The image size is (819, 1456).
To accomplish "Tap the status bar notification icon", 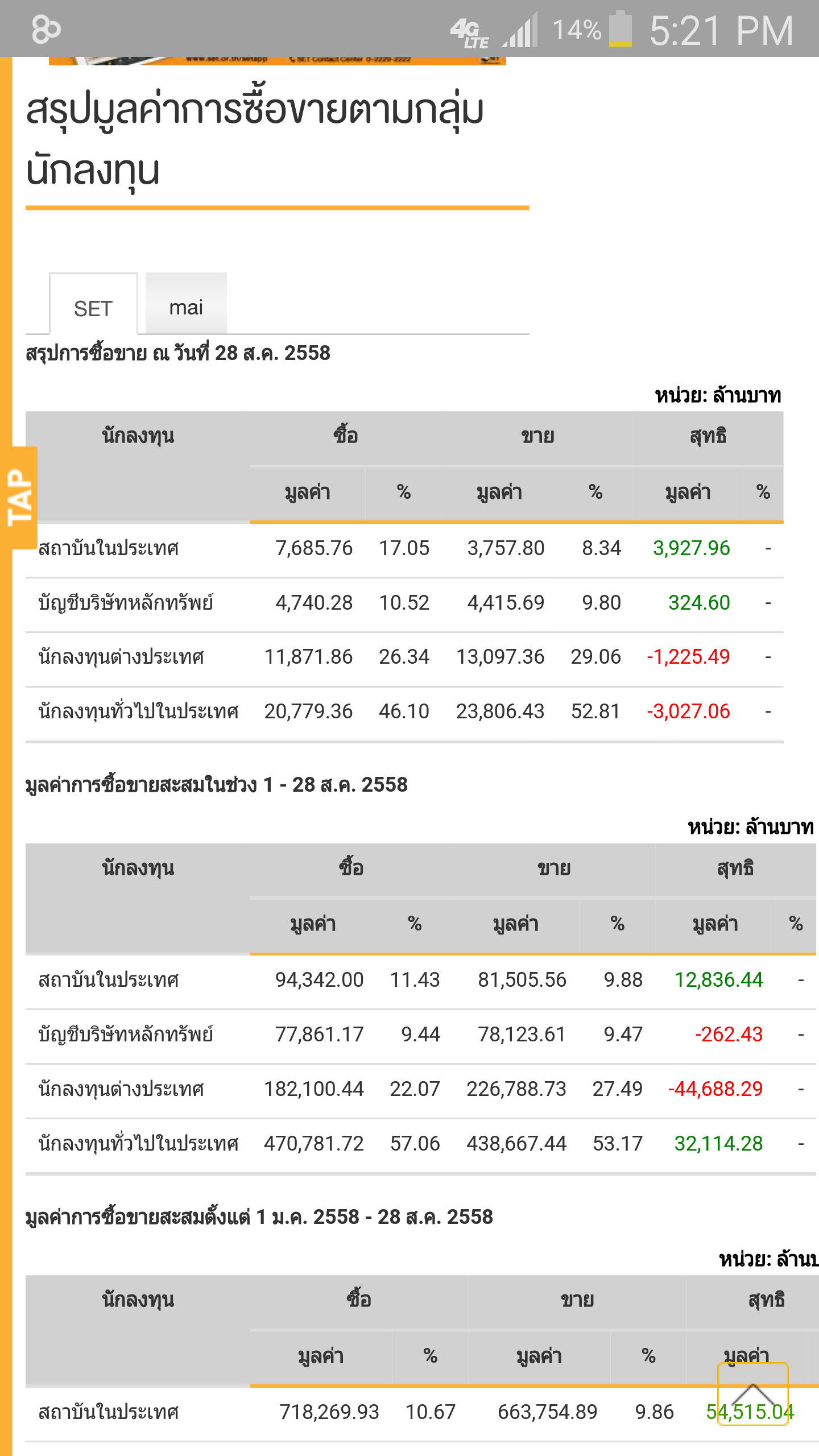I will [45, 29].
